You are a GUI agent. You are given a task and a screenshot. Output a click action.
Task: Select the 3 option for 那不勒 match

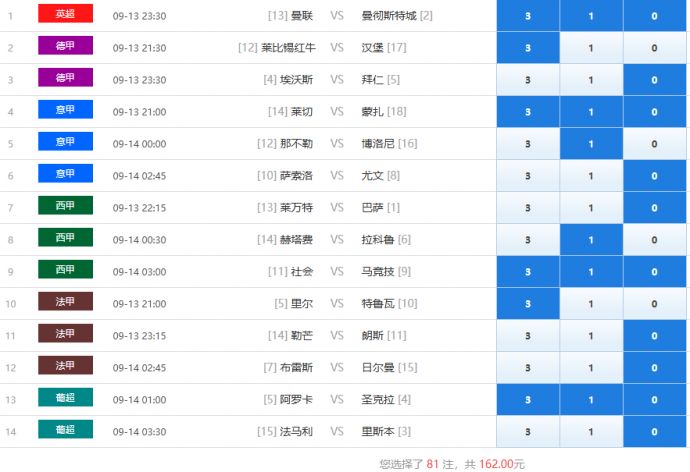click(528, 144)
